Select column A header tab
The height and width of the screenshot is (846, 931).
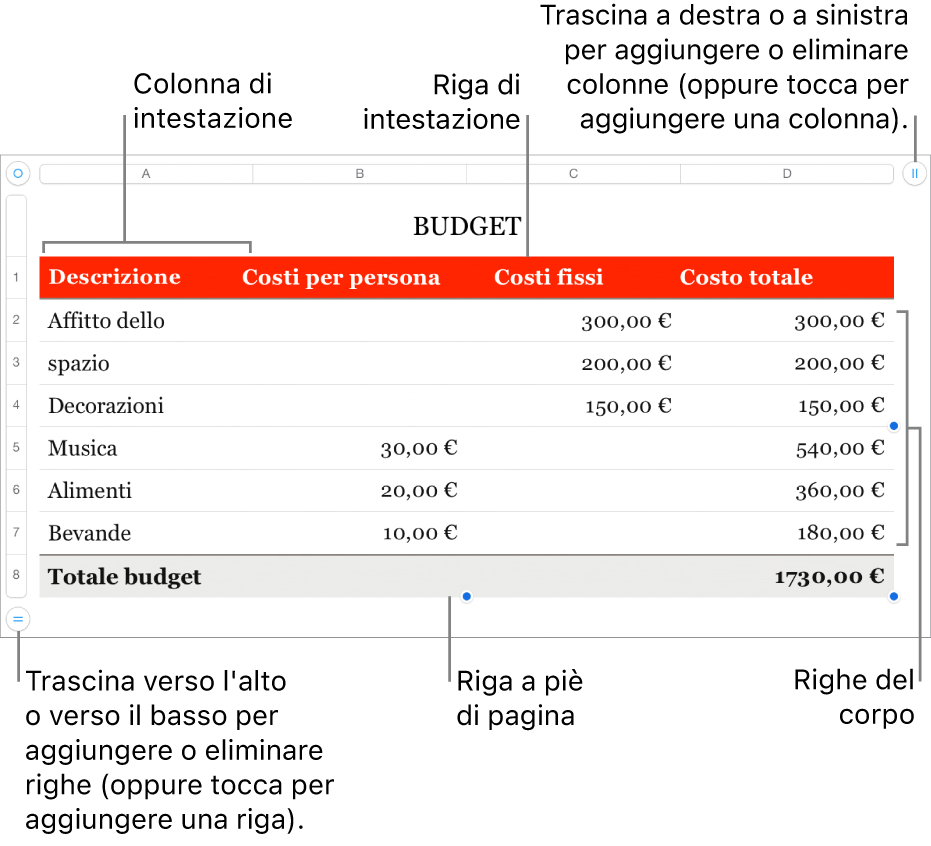pos(146,174)
